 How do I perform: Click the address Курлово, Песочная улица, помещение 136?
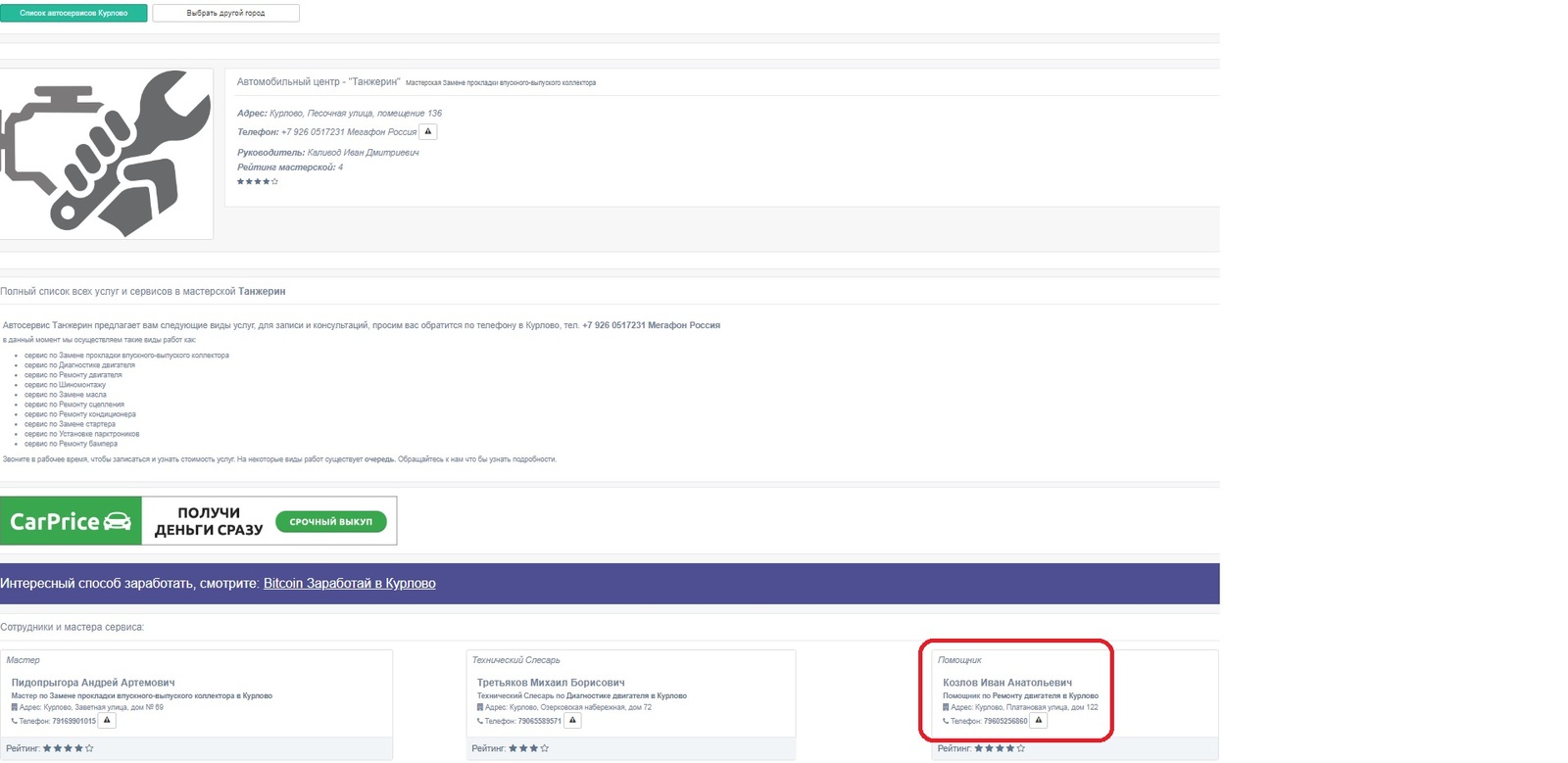(x=356, y=113)
